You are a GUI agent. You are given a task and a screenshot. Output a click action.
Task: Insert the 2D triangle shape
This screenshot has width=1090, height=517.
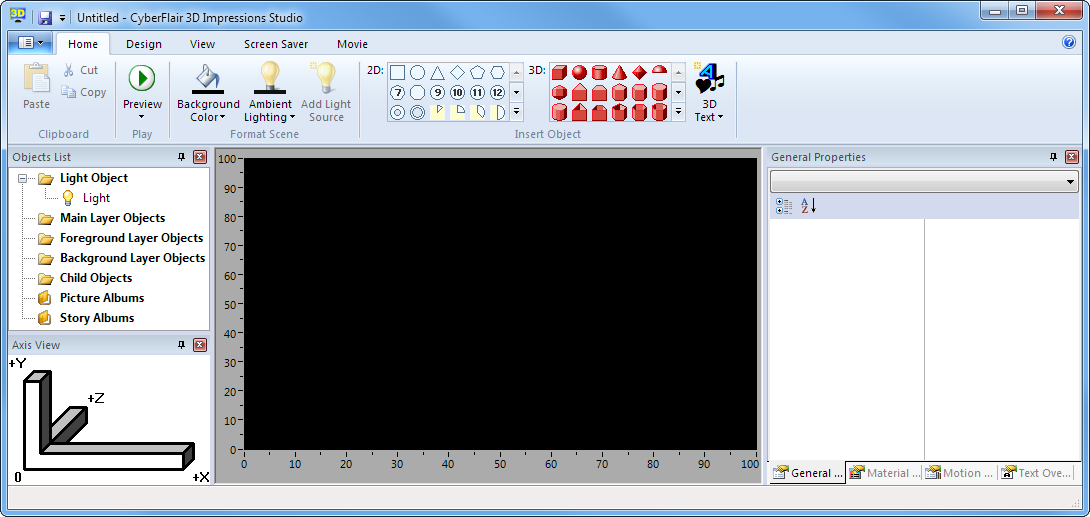click(437, 72)
